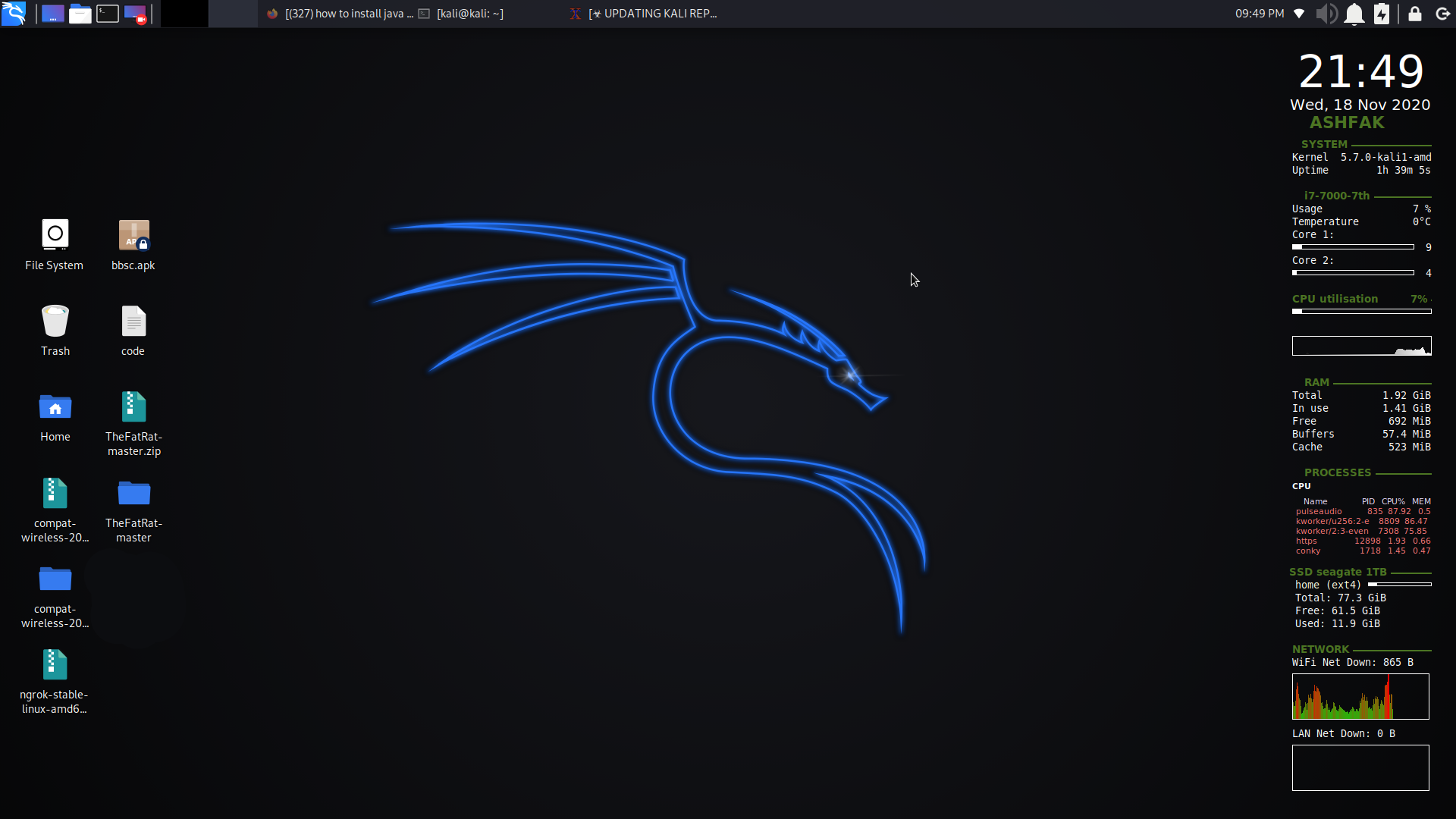
Task: Open the file manager panel launcher
Action: pyautogui.click(x=80, y=14)
